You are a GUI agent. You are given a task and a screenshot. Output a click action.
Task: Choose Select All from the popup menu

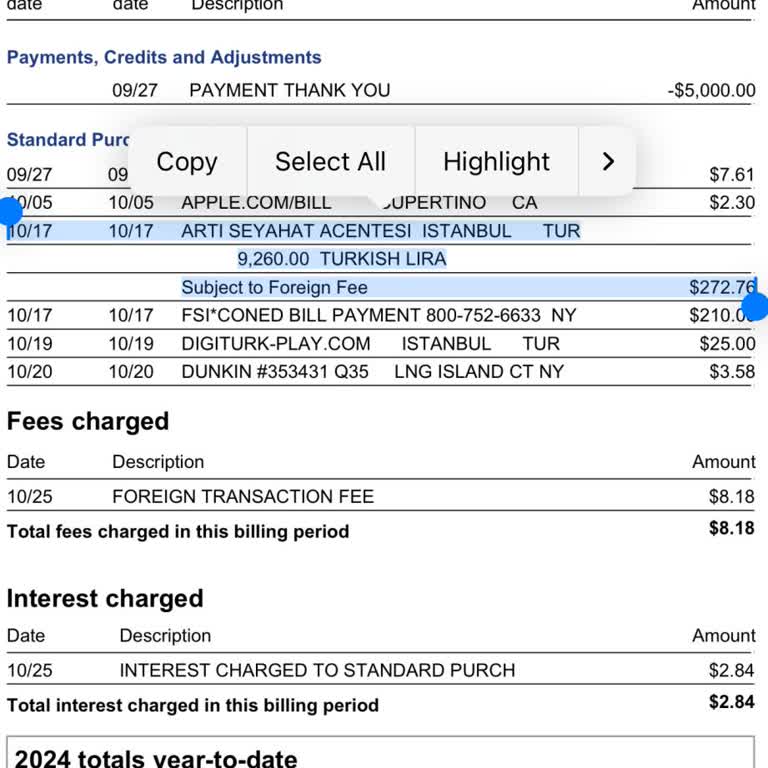point(330,161)
